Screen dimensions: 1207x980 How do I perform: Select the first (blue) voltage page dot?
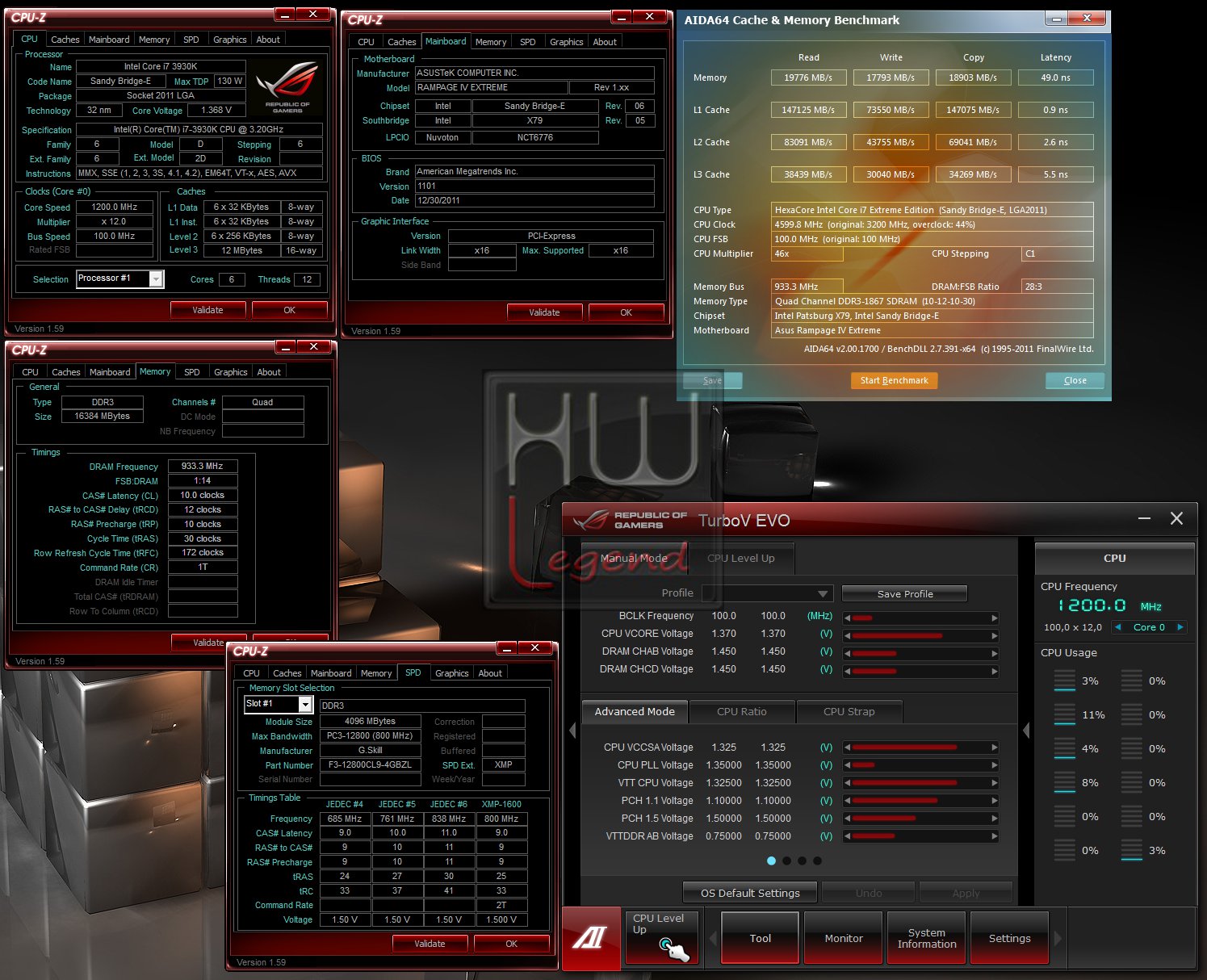coord(771,861)
